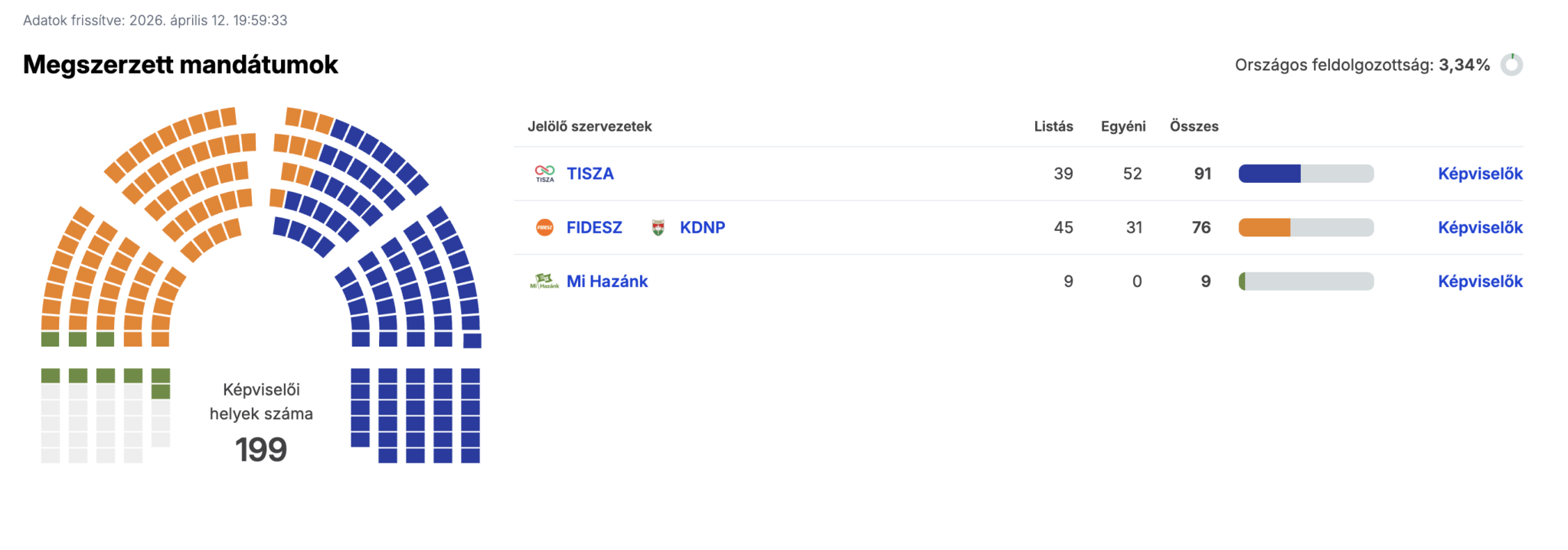Open the TISZA party link

[590, 174]
